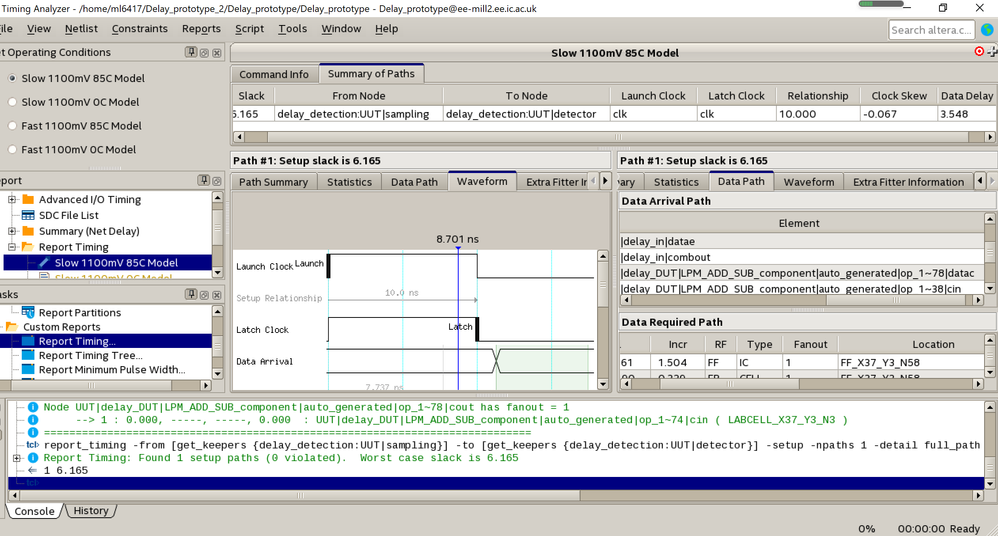Click the Search altera.com input field

coord(930,30)
